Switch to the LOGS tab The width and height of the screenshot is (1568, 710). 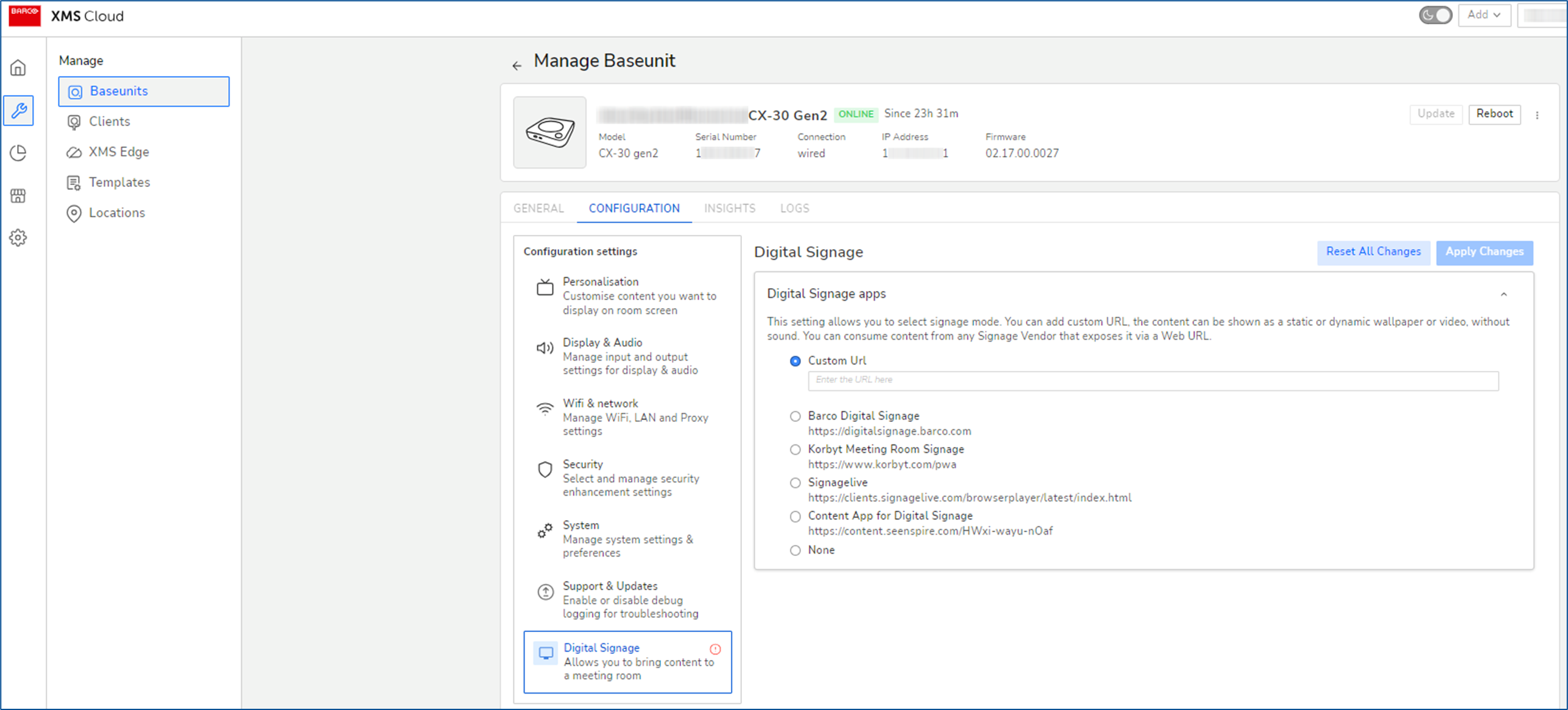pyautogui.click(x=794, y=208)
